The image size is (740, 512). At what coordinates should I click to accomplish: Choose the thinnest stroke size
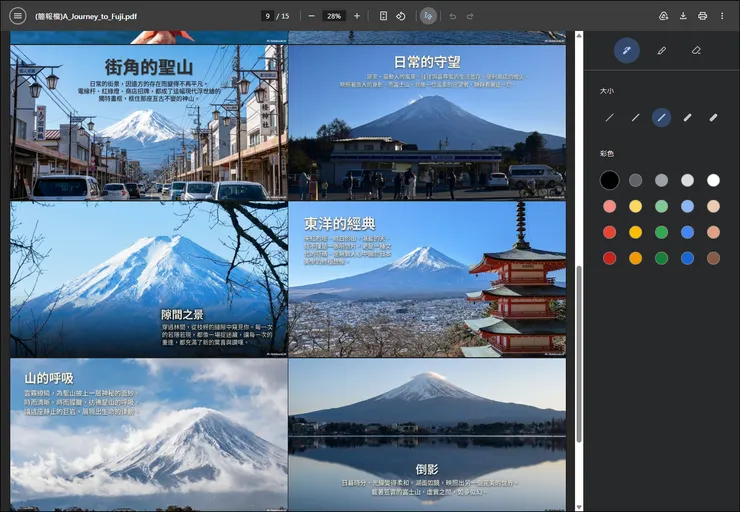pyautogui.click(x=609, y=118)
